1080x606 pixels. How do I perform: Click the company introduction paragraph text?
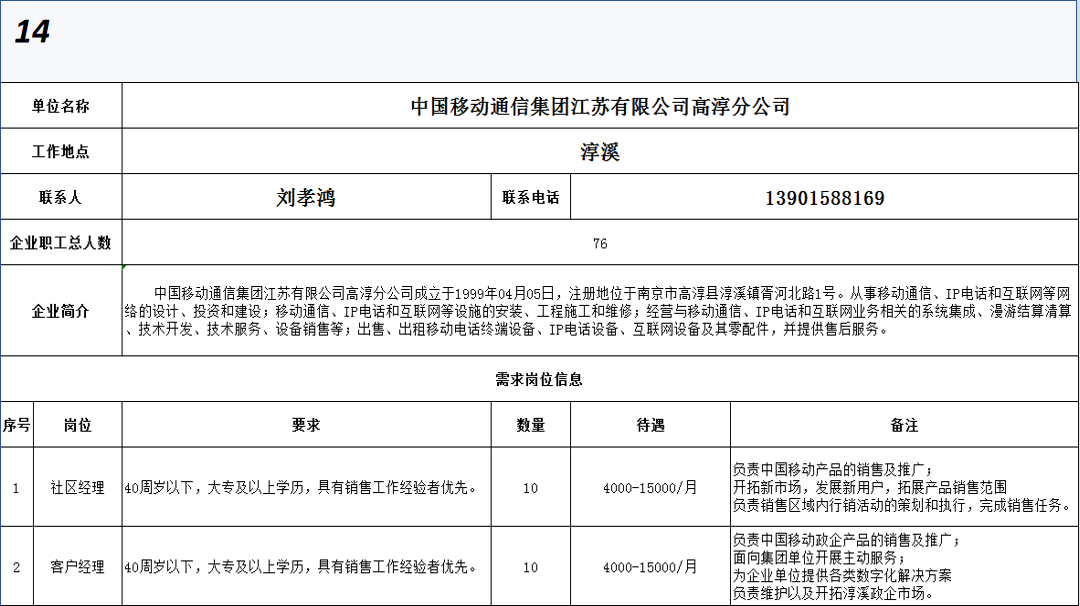point(600,311)
